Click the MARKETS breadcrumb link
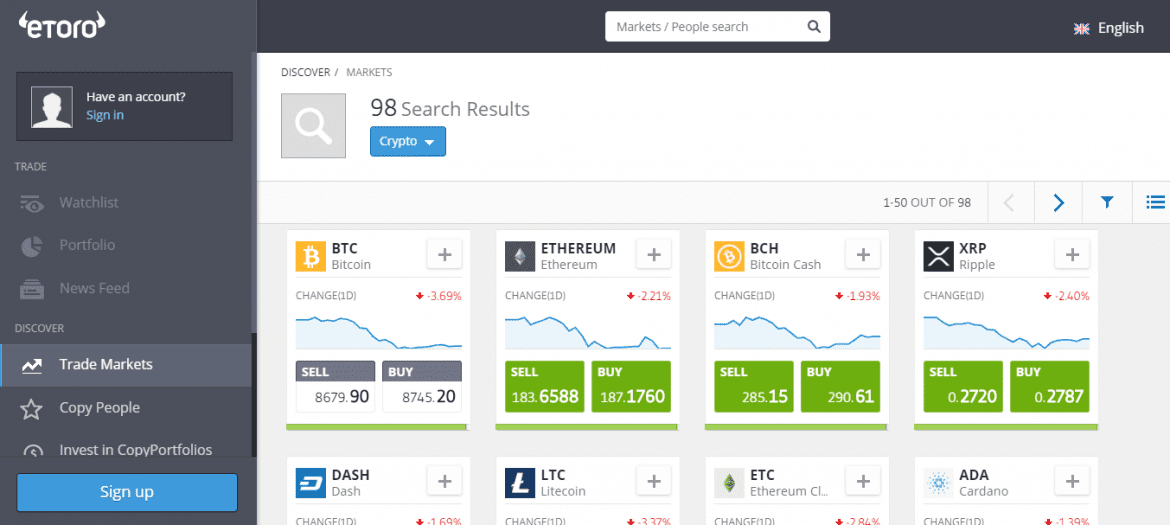1170x525 pixels. click(369, 72)
